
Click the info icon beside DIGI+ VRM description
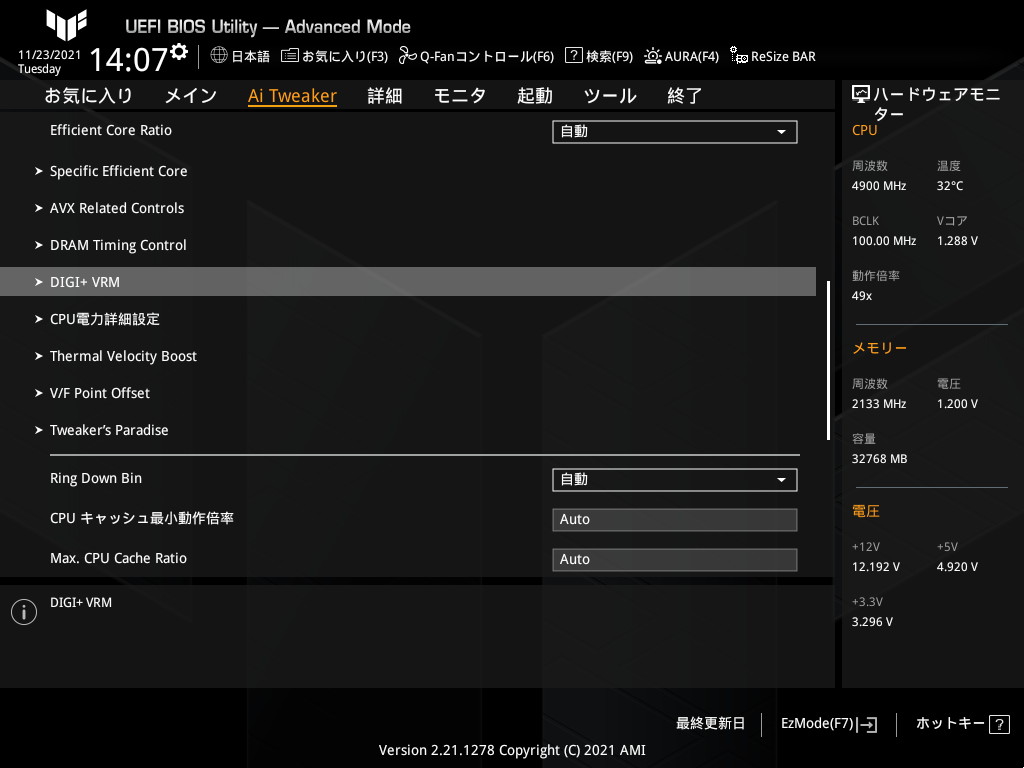point(24,612)
